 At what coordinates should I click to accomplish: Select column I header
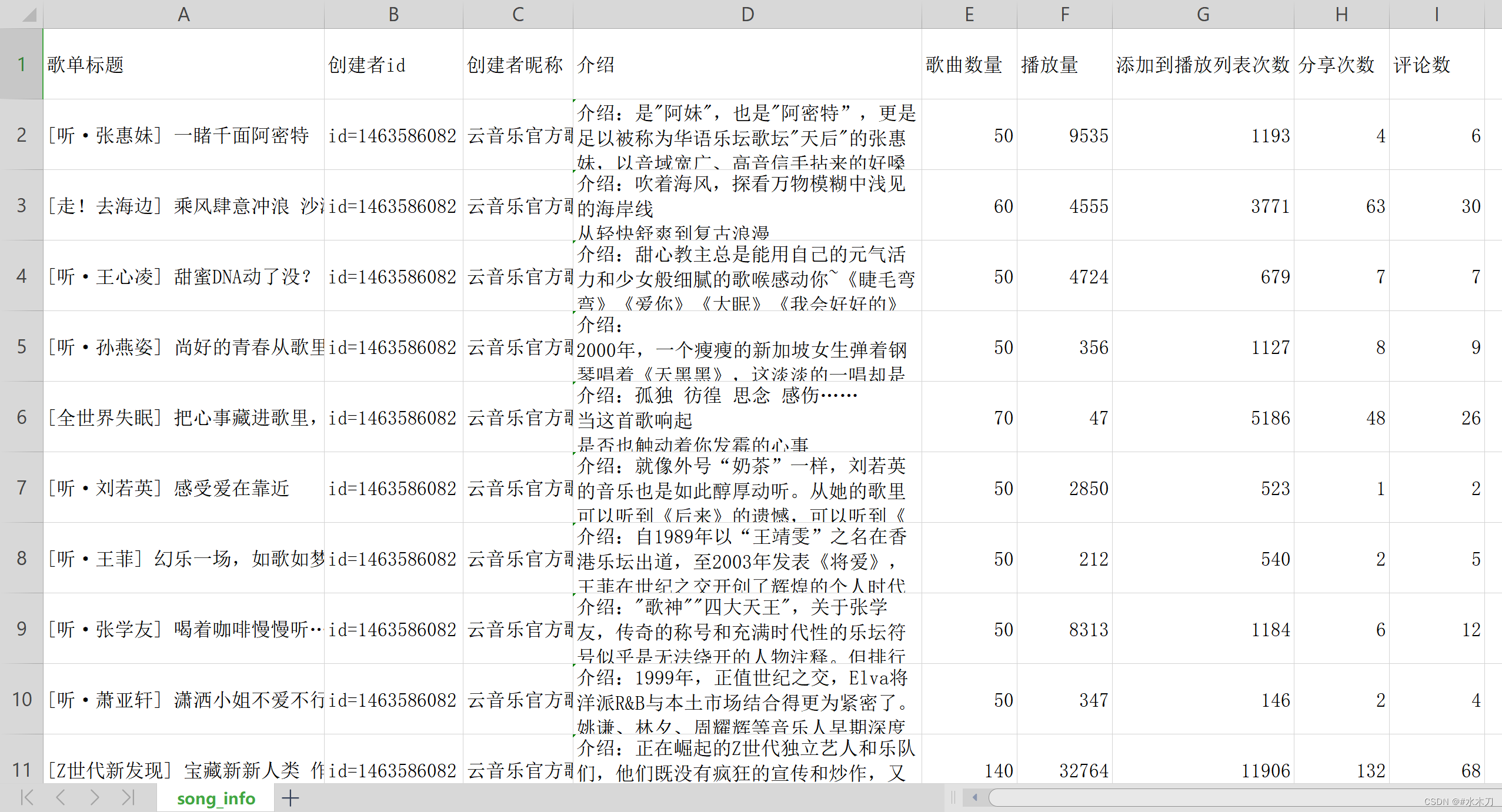(x=1437, y=14)
